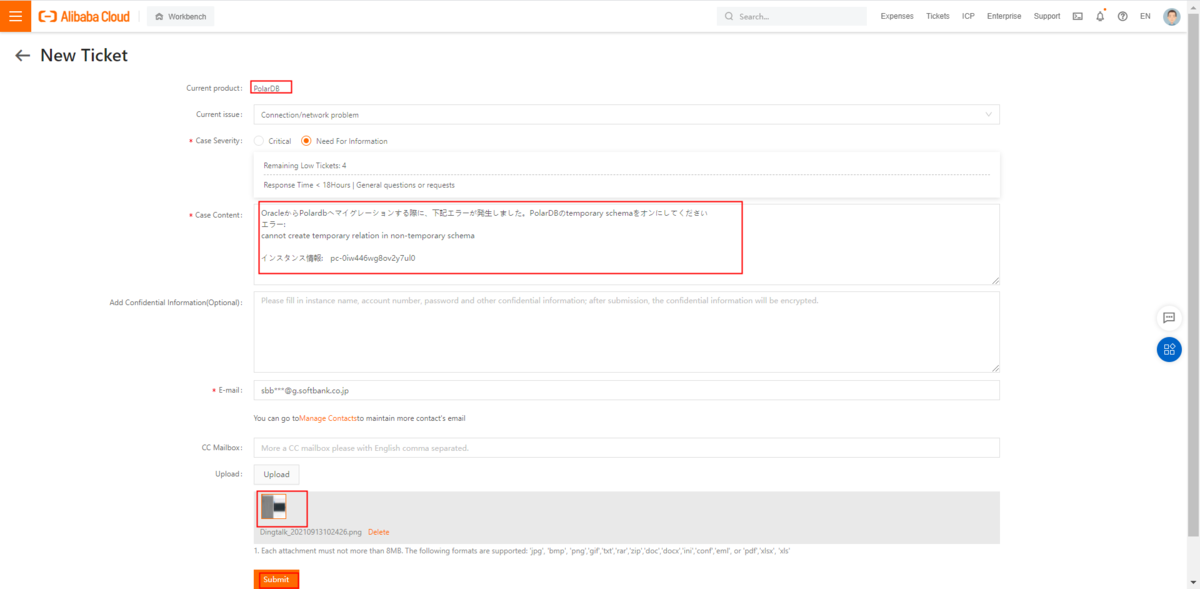Open the blue grid shortcut floating icon
This screenshot has width=1200, height=589.
click(1169, 350)
